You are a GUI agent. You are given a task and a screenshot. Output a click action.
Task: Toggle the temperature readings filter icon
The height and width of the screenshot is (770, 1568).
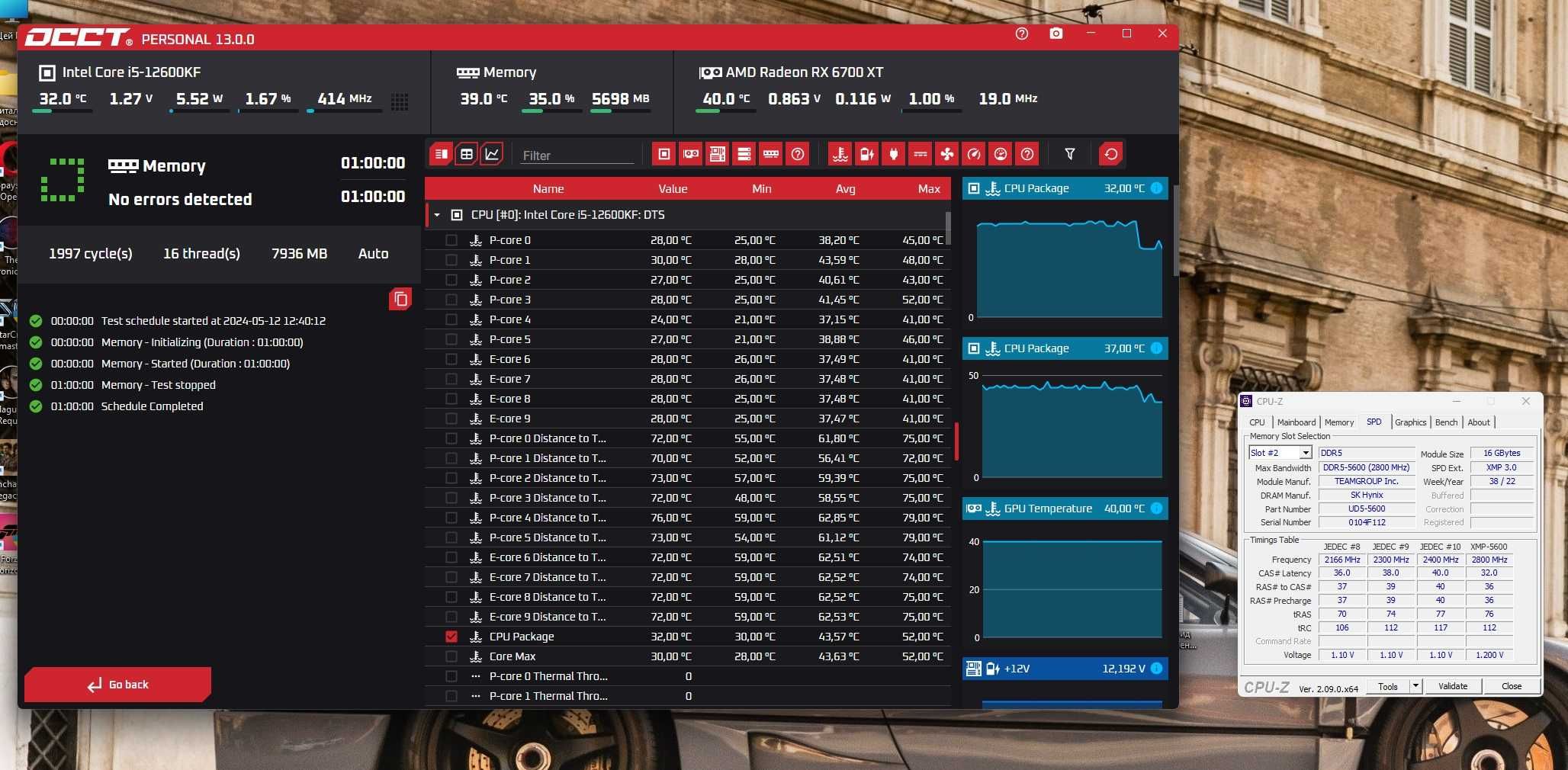pos(840,154)
